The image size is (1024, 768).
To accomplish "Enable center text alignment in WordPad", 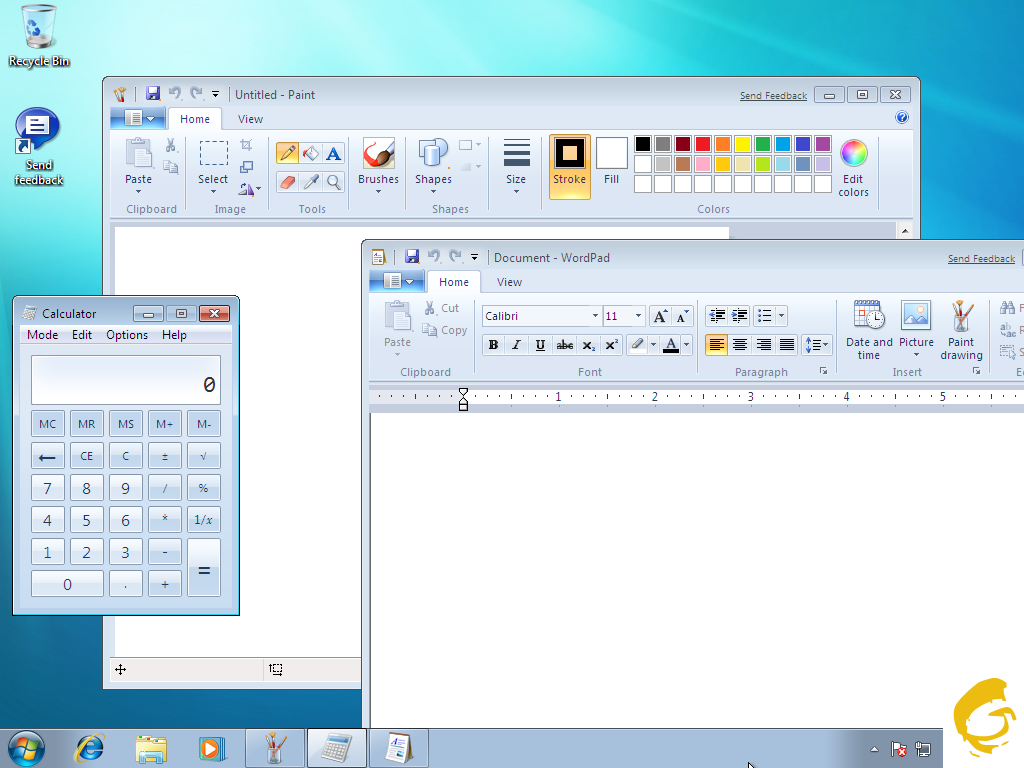I will 740,345.
